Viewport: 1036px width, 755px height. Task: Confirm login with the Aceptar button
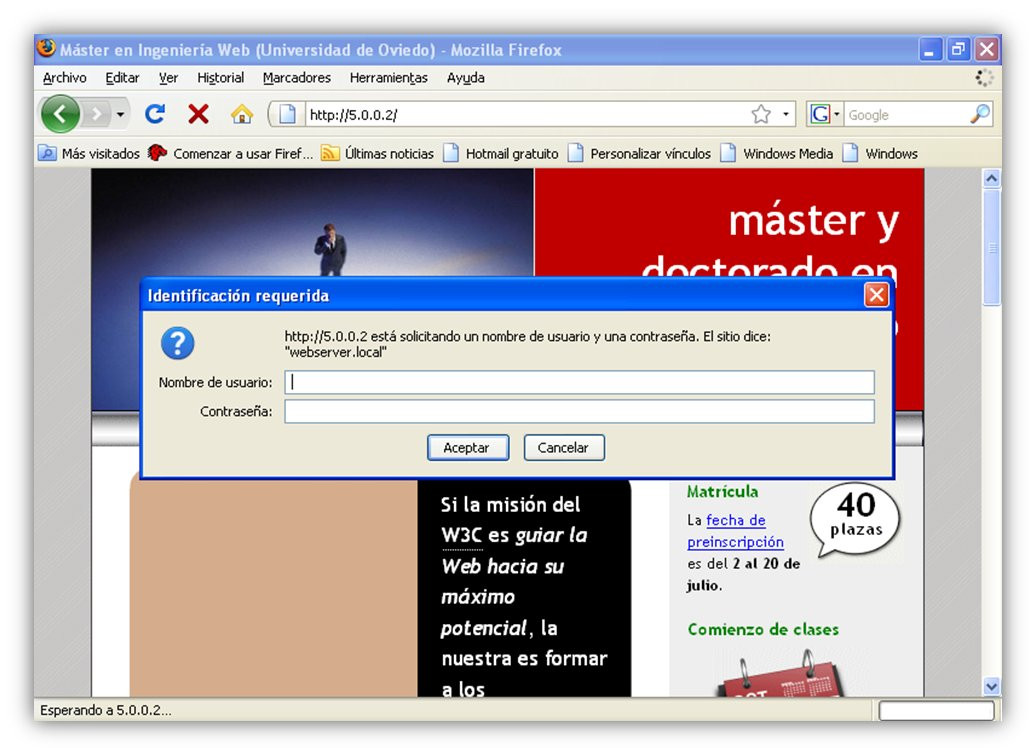(x=468, y=448)
